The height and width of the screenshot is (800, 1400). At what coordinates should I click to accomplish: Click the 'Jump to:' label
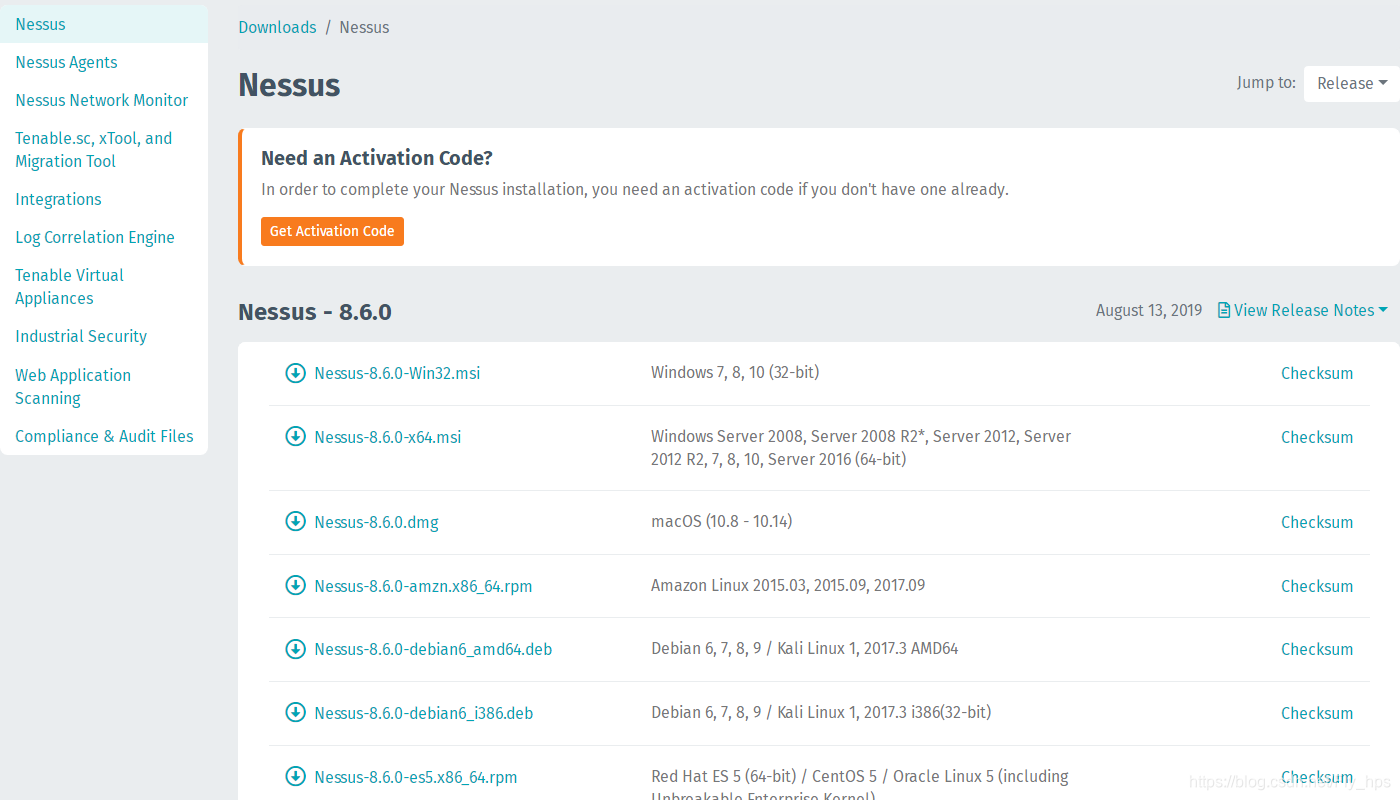tap(1266, 82)
